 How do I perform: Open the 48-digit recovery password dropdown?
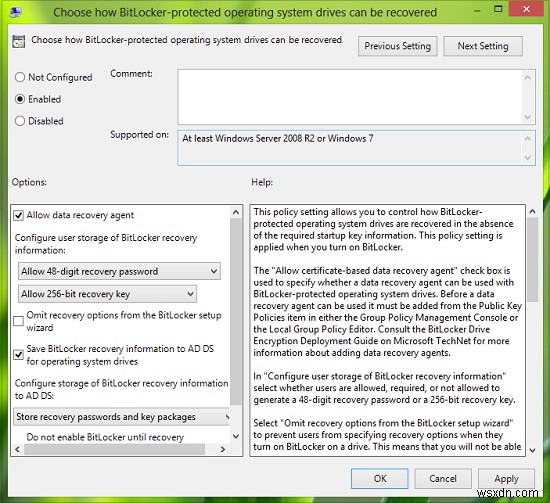(119, 271)
